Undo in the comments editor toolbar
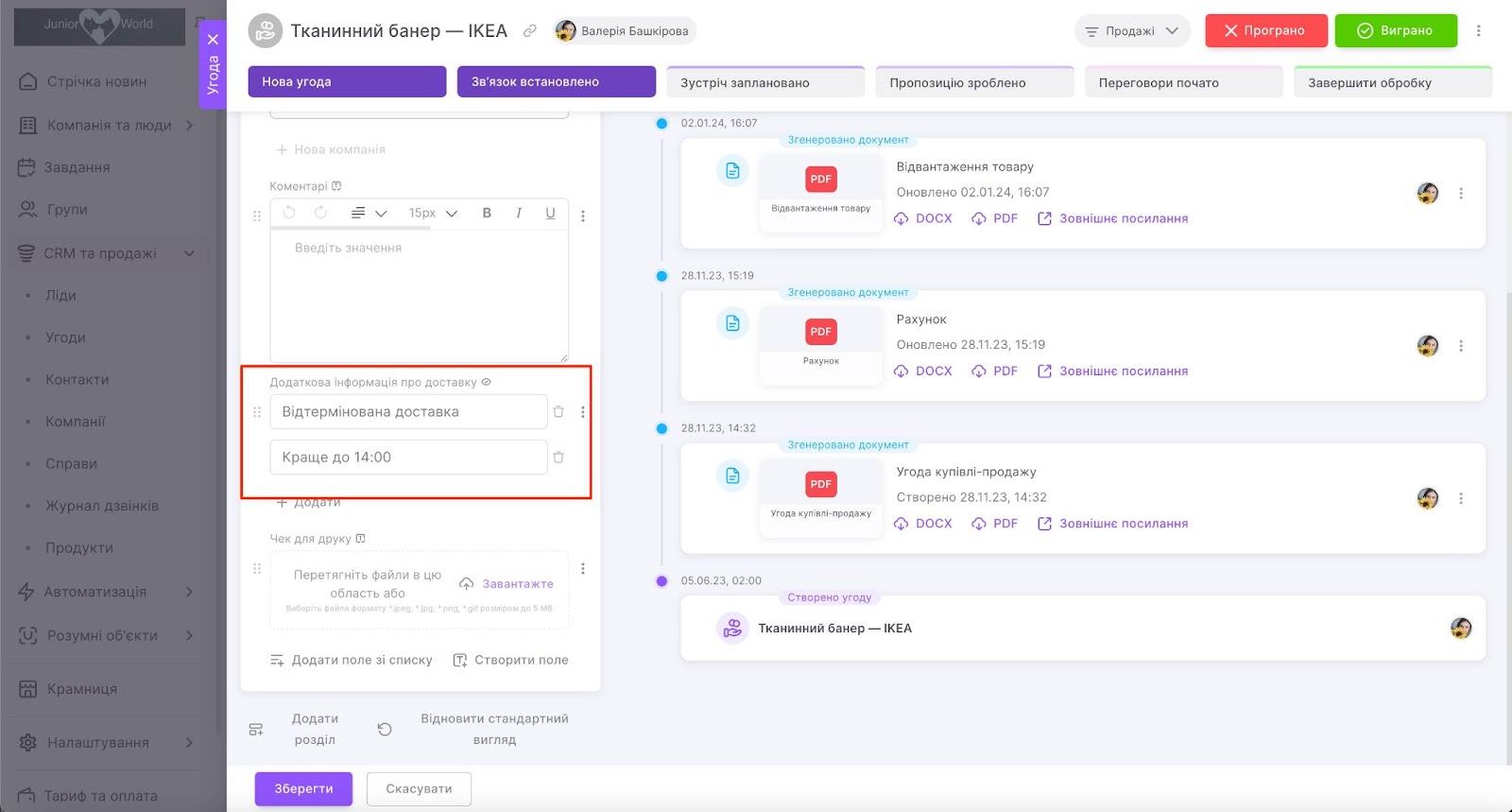Viewport: 1512px width, 812px height. click(x=289, y=213)
